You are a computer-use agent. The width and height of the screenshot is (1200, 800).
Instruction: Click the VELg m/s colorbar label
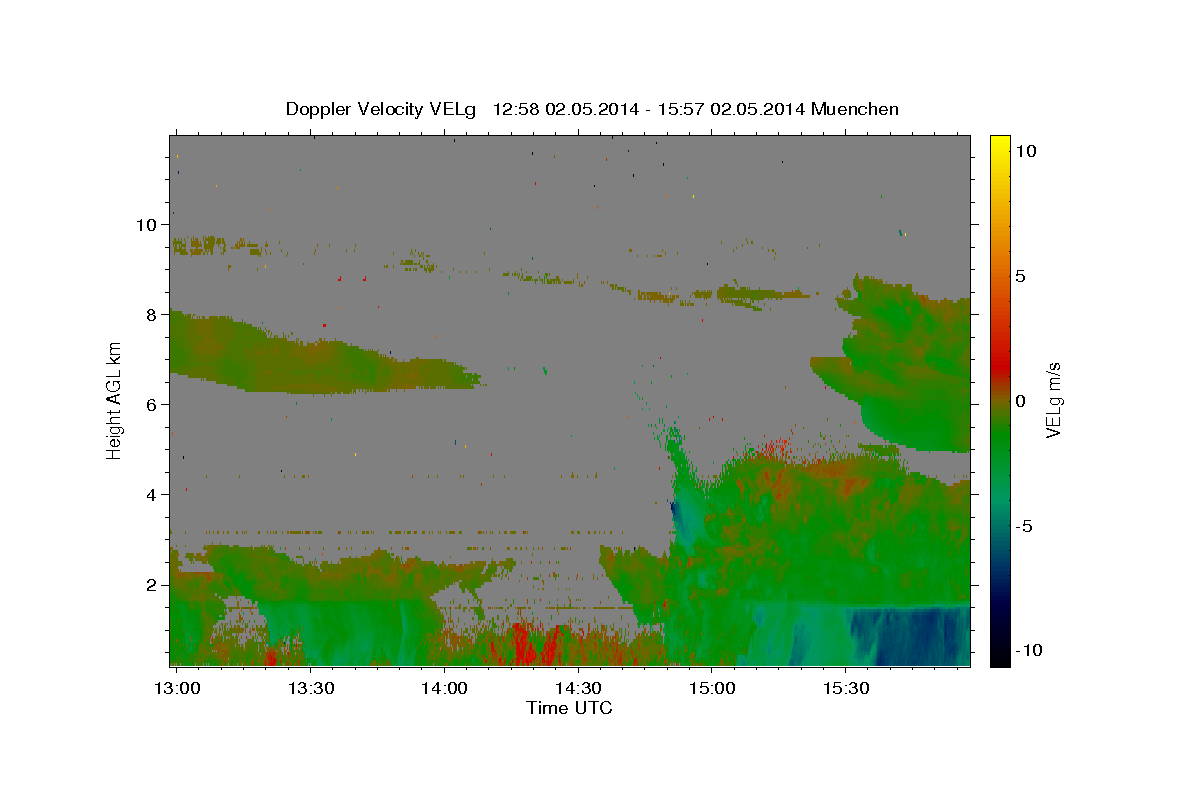coord(1052,400)
